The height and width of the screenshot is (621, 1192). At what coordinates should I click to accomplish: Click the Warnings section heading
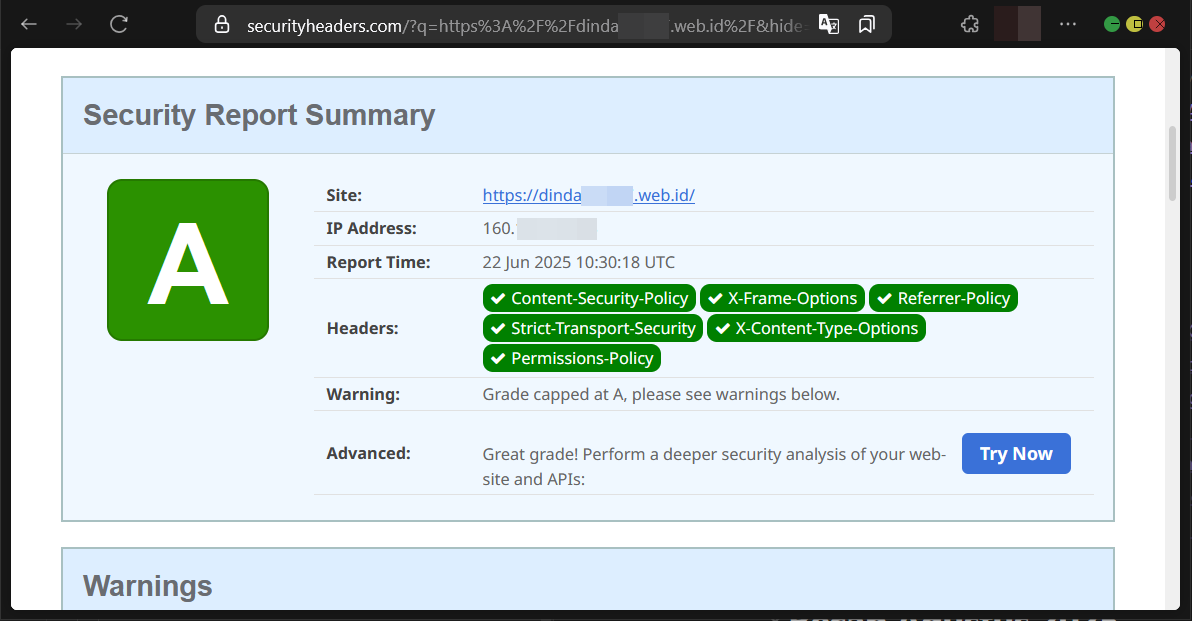(x=147, y=586)
